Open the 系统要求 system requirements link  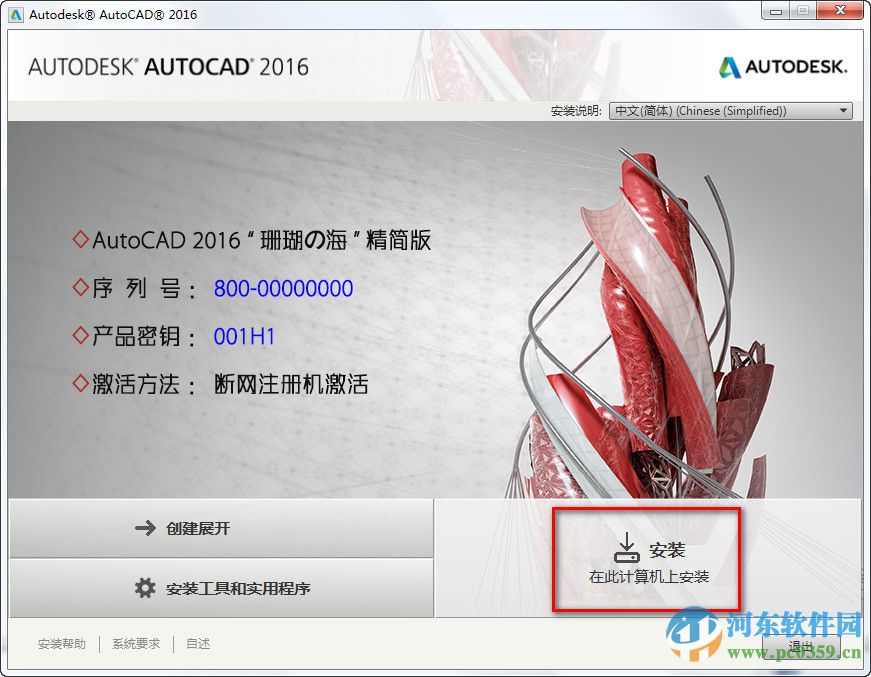tap(136, 643)
